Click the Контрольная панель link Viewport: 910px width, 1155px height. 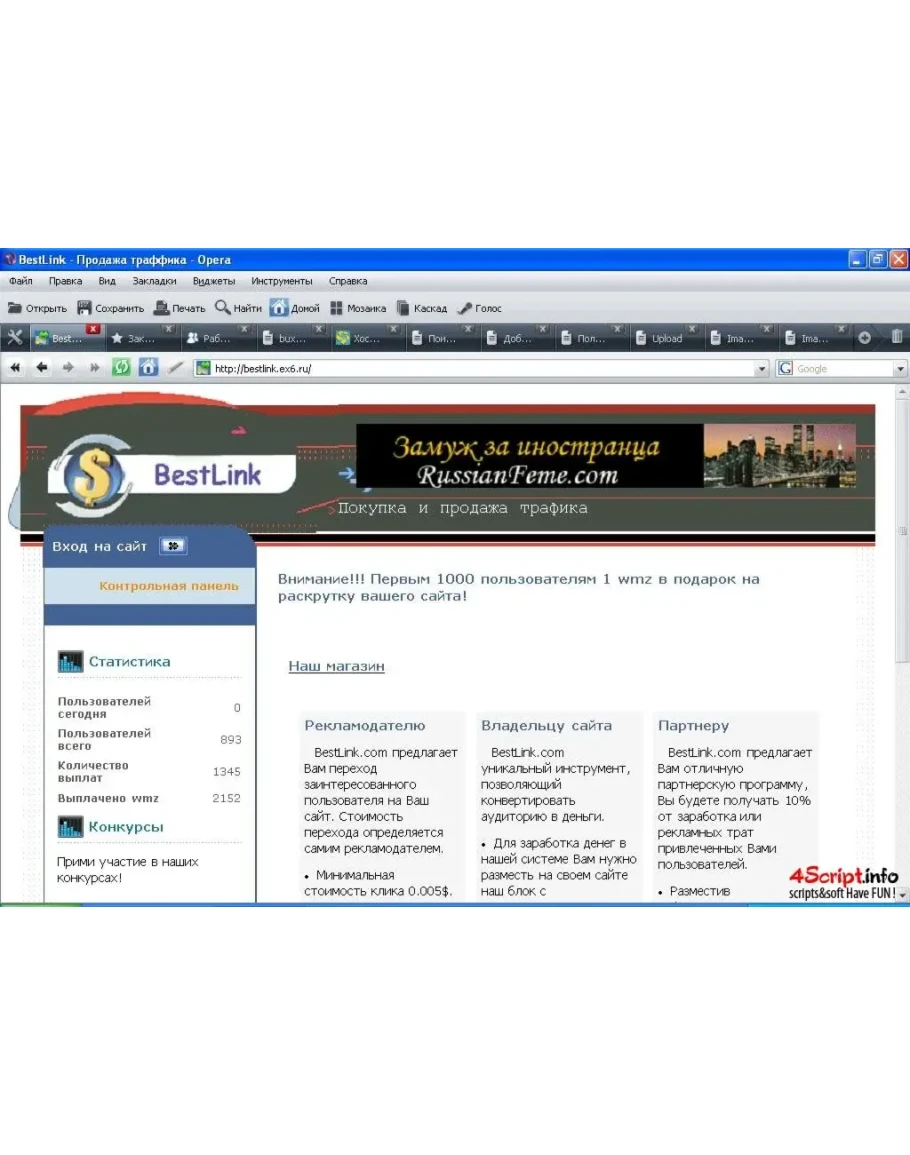coord(168,586)
